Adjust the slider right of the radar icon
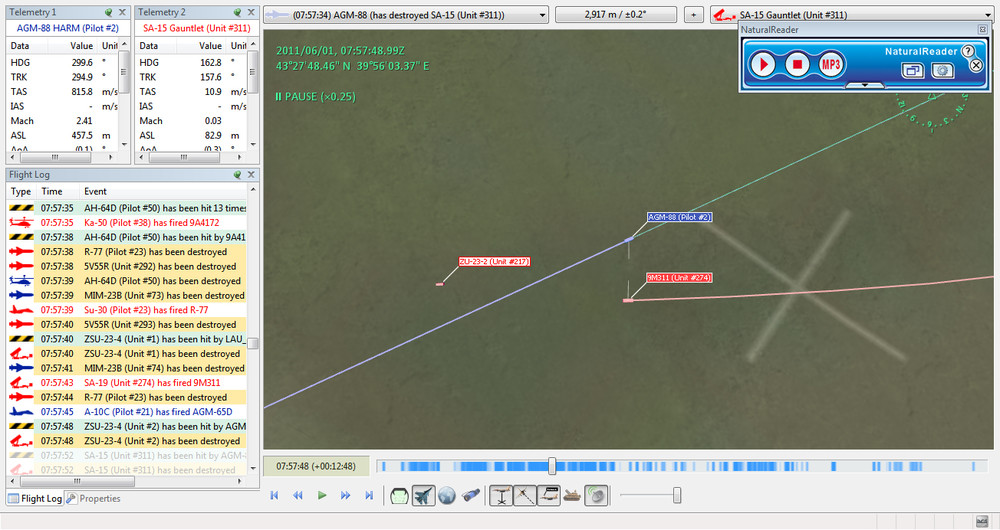Image resolution: width=1000 pixels, height=530 pixels. [x=677, y=496]
